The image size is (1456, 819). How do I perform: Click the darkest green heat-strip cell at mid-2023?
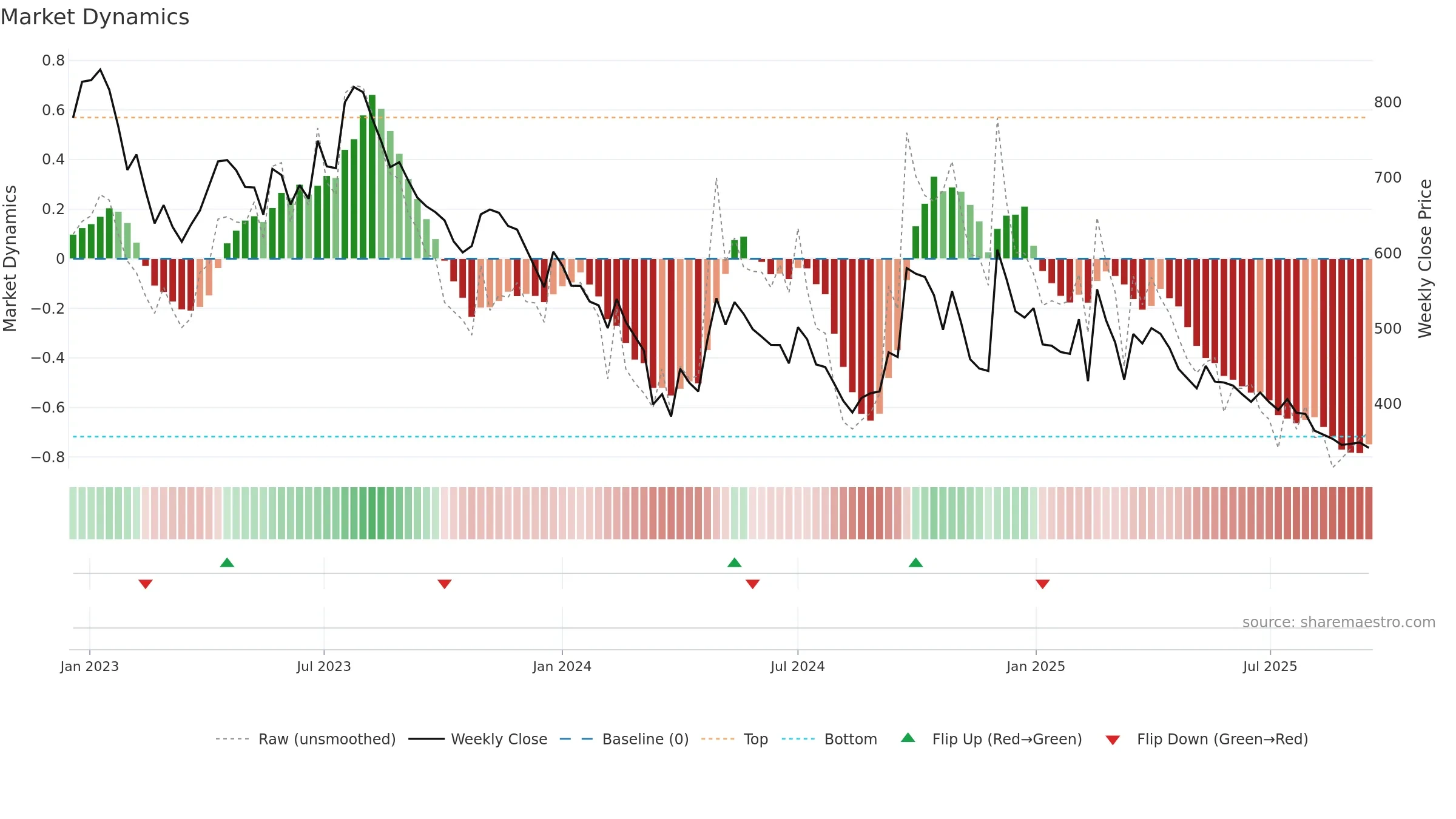click(372, 513)
